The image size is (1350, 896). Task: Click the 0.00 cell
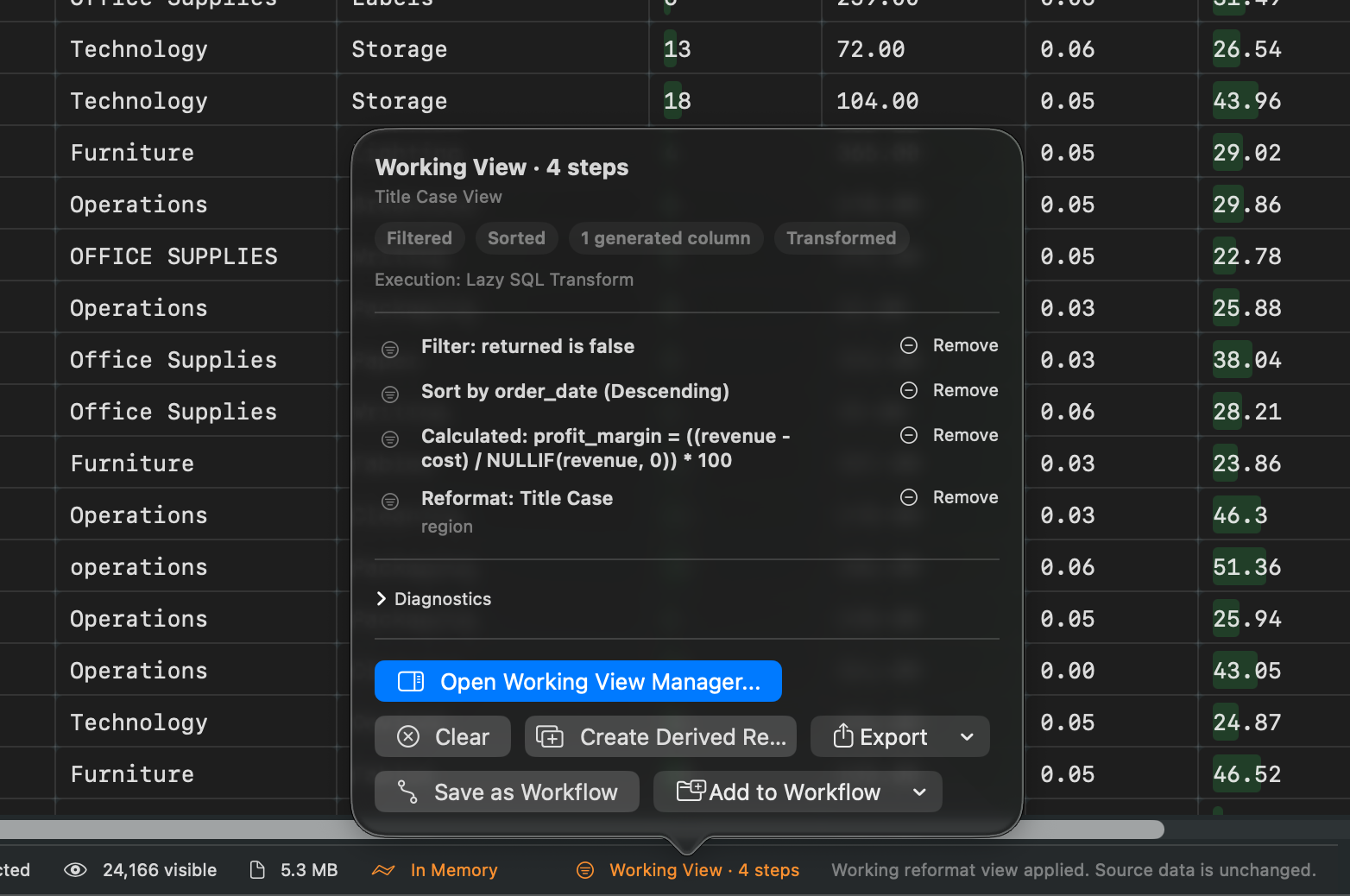click(x=1112, y=671)
